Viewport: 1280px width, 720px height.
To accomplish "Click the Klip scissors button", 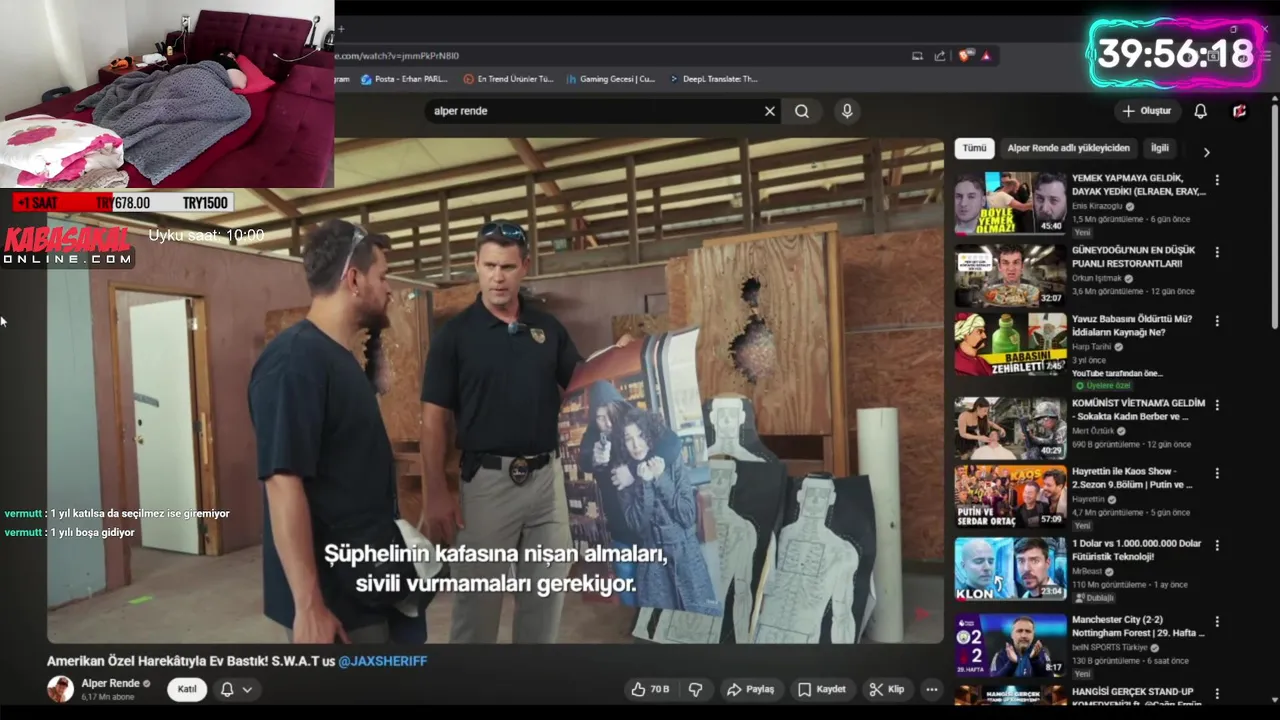I will pyautogui.click(x=887, y=689).
